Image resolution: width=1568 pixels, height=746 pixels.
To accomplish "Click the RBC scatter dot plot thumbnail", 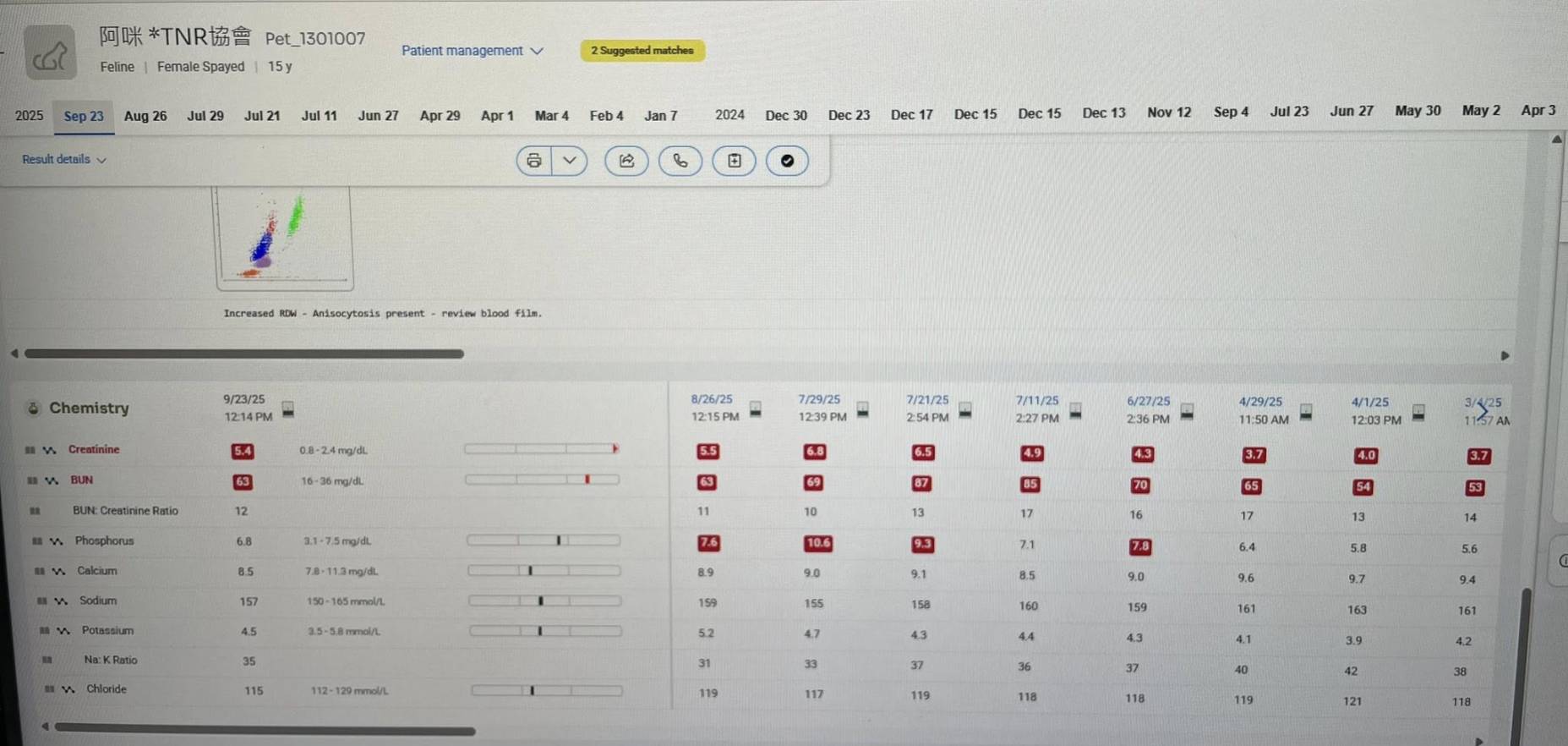I will point(284,239).
